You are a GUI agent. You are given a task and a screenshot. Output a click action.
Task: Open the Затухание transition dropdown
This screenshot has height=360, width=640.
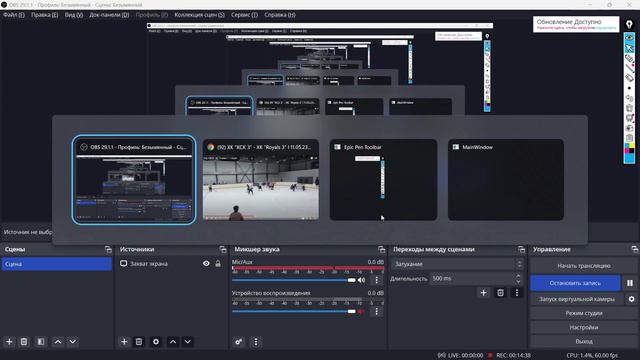[x=457, y=264]
